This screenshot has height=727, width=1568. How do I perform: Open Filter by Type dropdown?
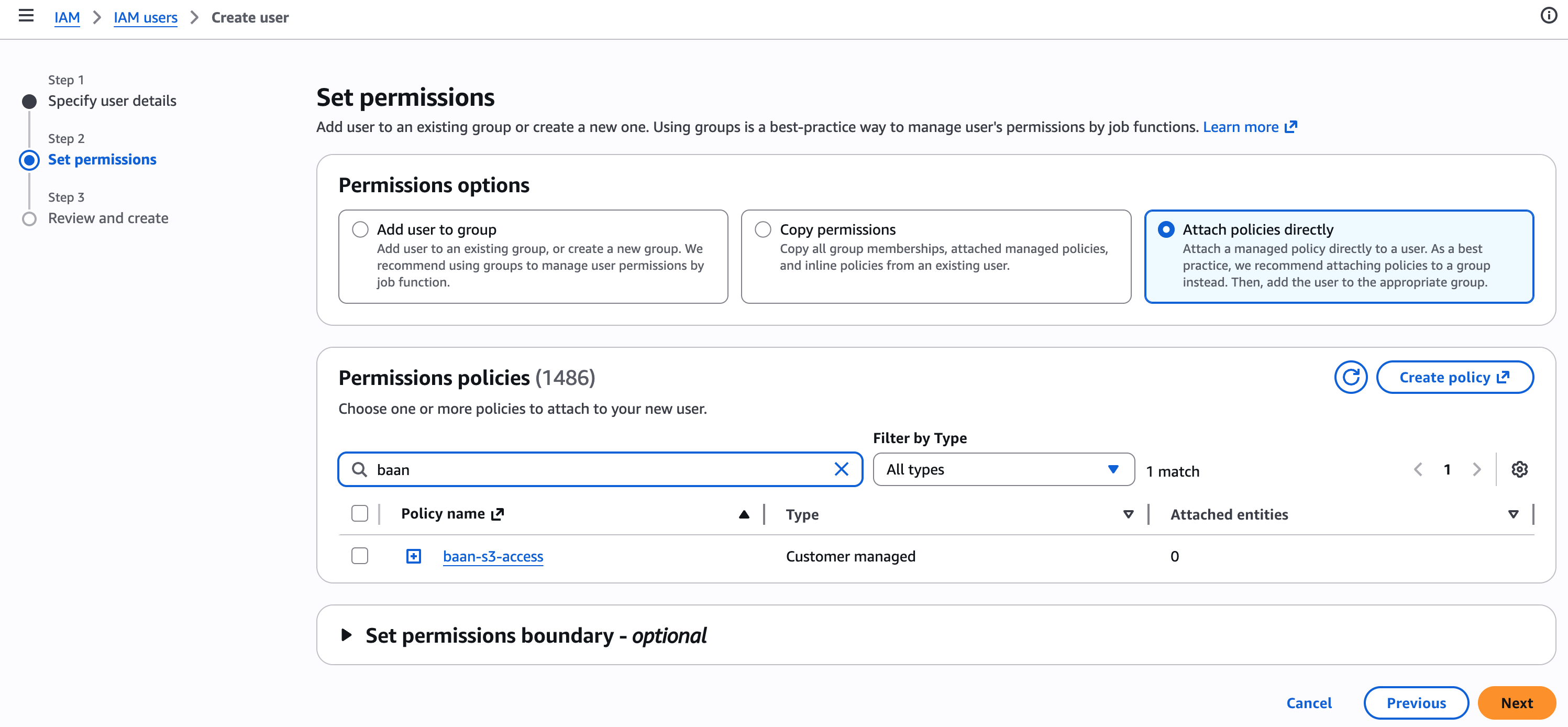click(1003, 469)
